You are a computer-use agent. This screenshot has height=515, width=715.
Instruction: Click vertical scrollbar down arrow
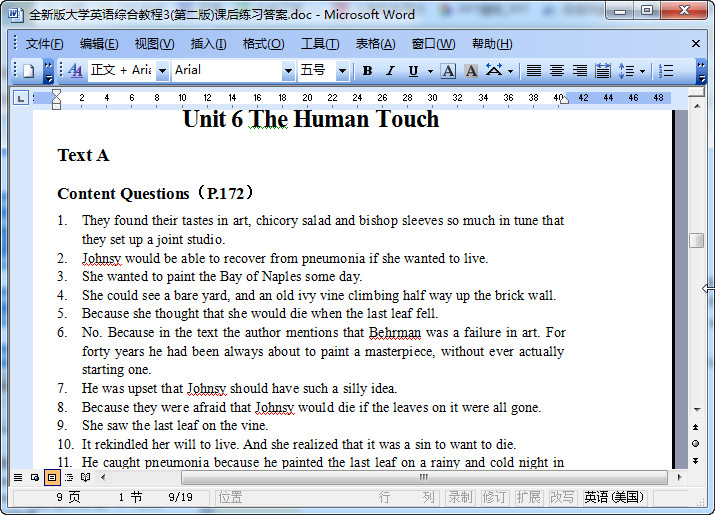[697, 410]
